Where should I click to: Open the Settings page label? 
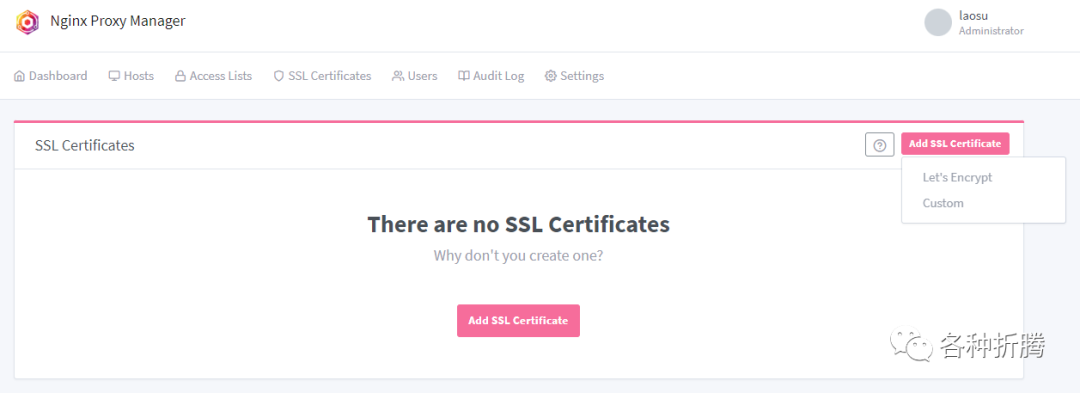pos(582,76)
